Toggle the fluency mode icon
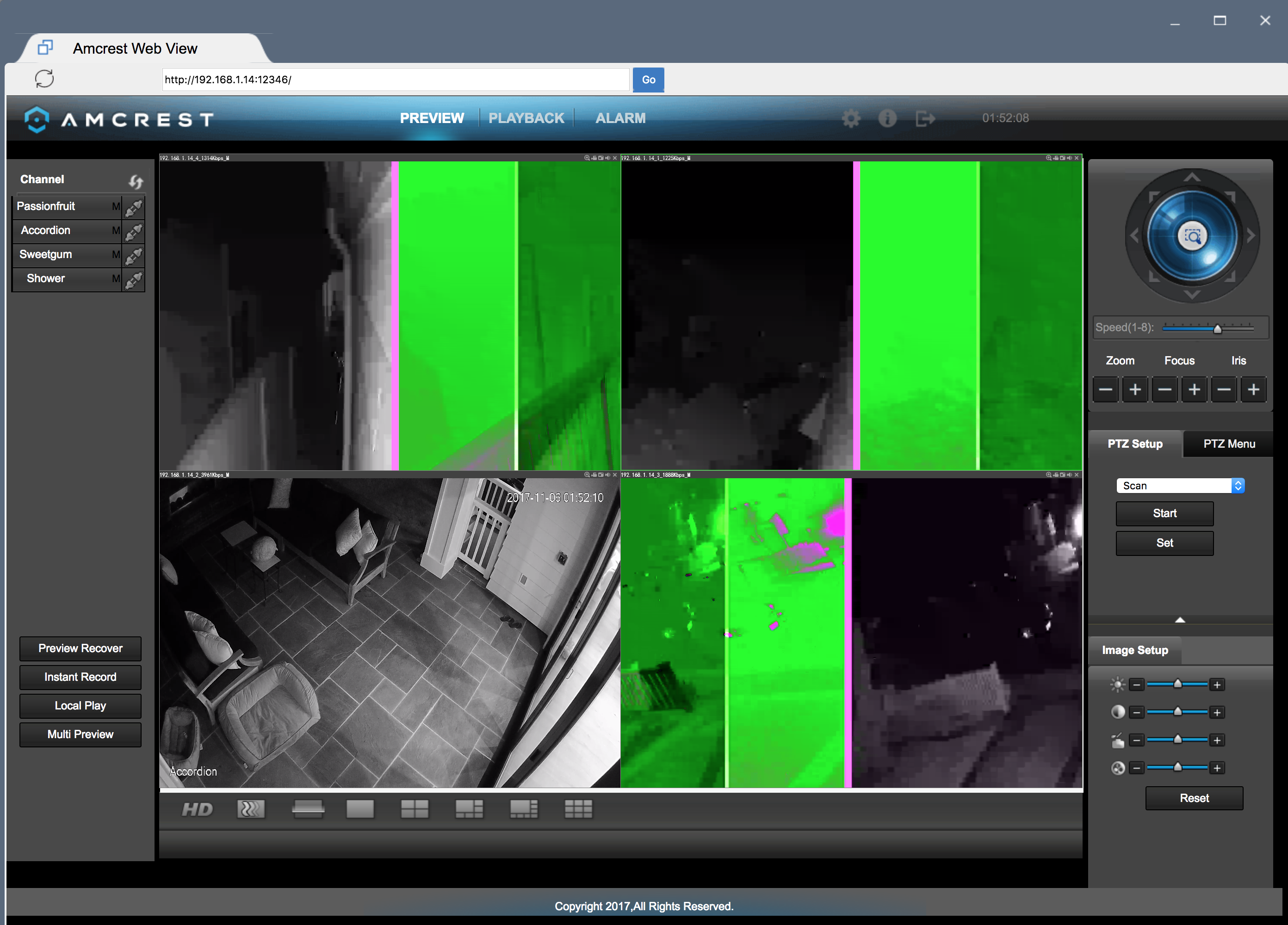The image size is (1288, 925). point(251,809)
